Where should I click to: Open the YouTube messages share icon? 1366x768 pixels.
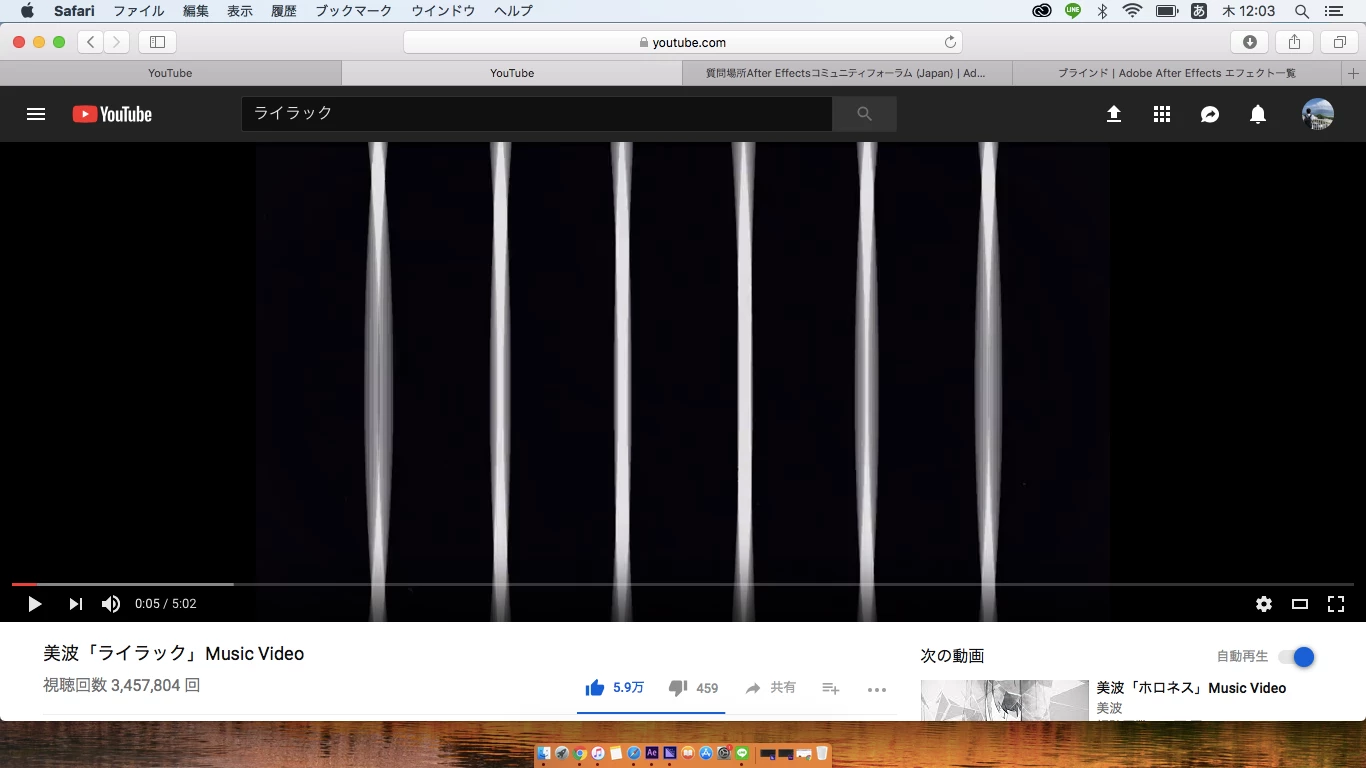(1210, 114)
